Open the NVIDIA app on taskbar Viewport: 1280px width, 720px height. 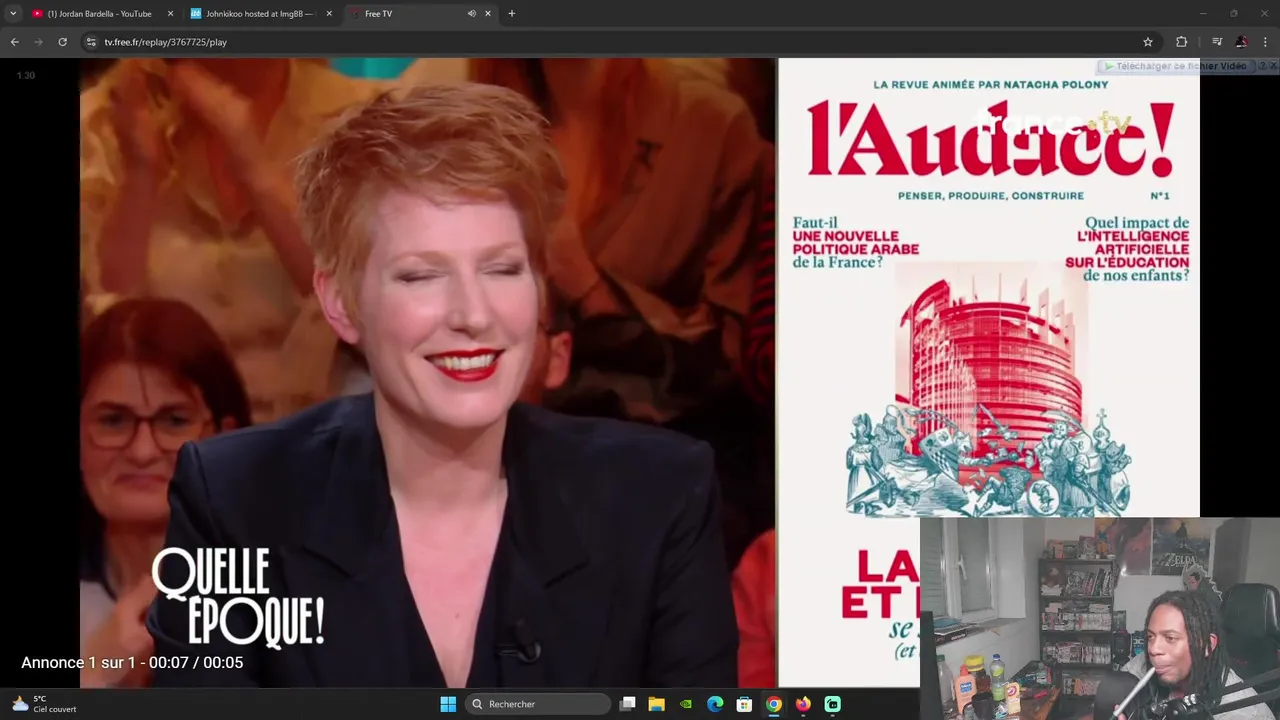(686, 704)
